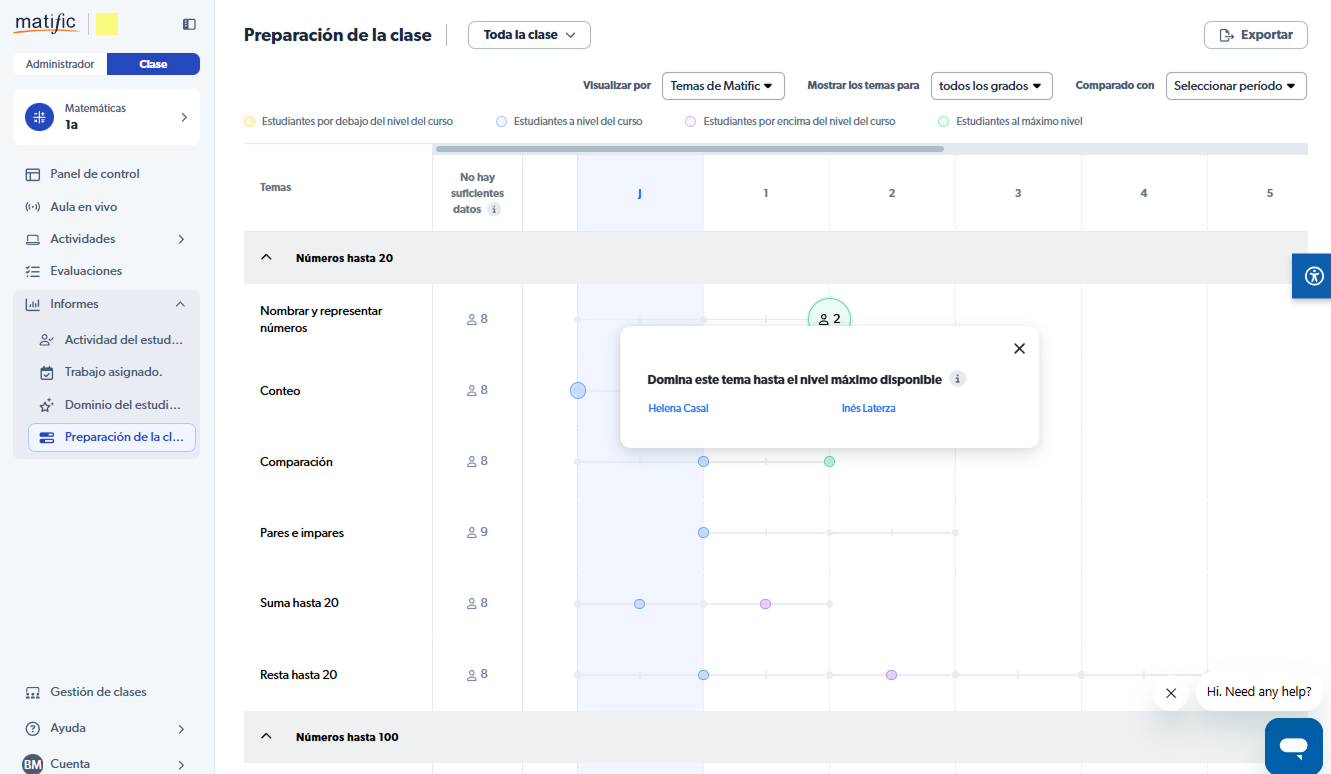Screen dimensions: 1331x774
Task: Select the Clase mode toggle
Action: [153, 64]
